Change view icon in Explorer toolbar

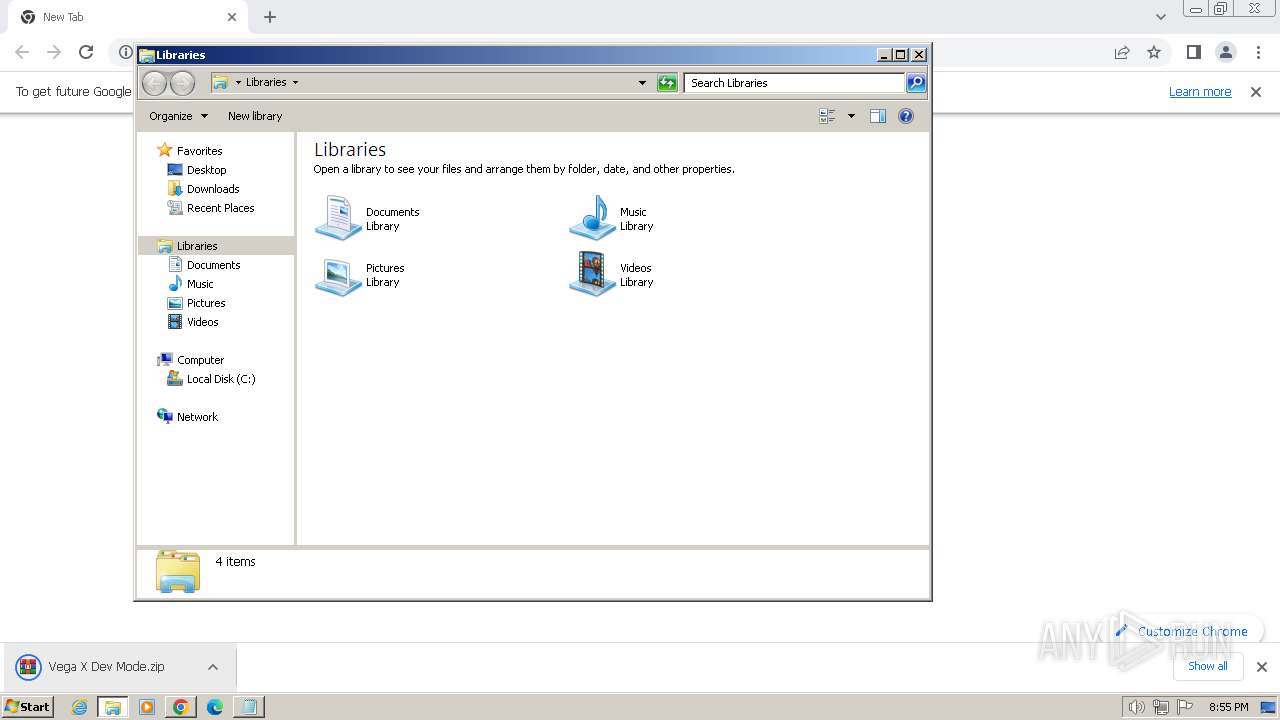(827, 116)
